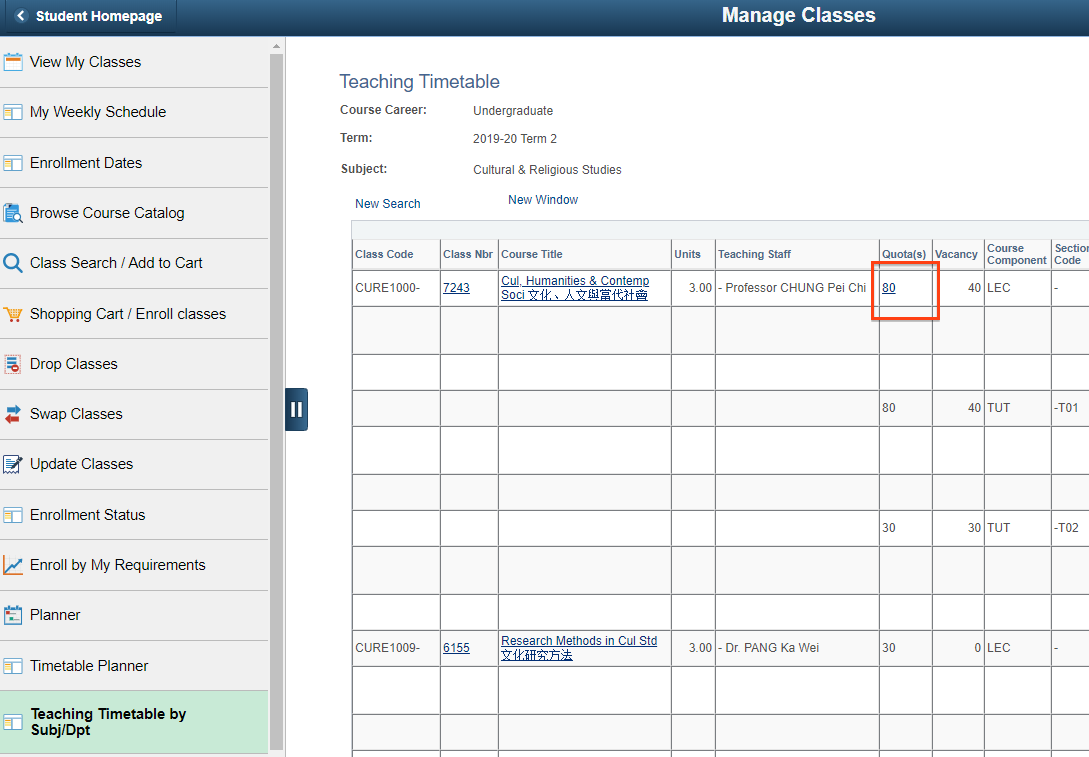This screenshot has width=1089, height=757.
Task: Open class number 7243 link
Action: click(x=456, y=288)
